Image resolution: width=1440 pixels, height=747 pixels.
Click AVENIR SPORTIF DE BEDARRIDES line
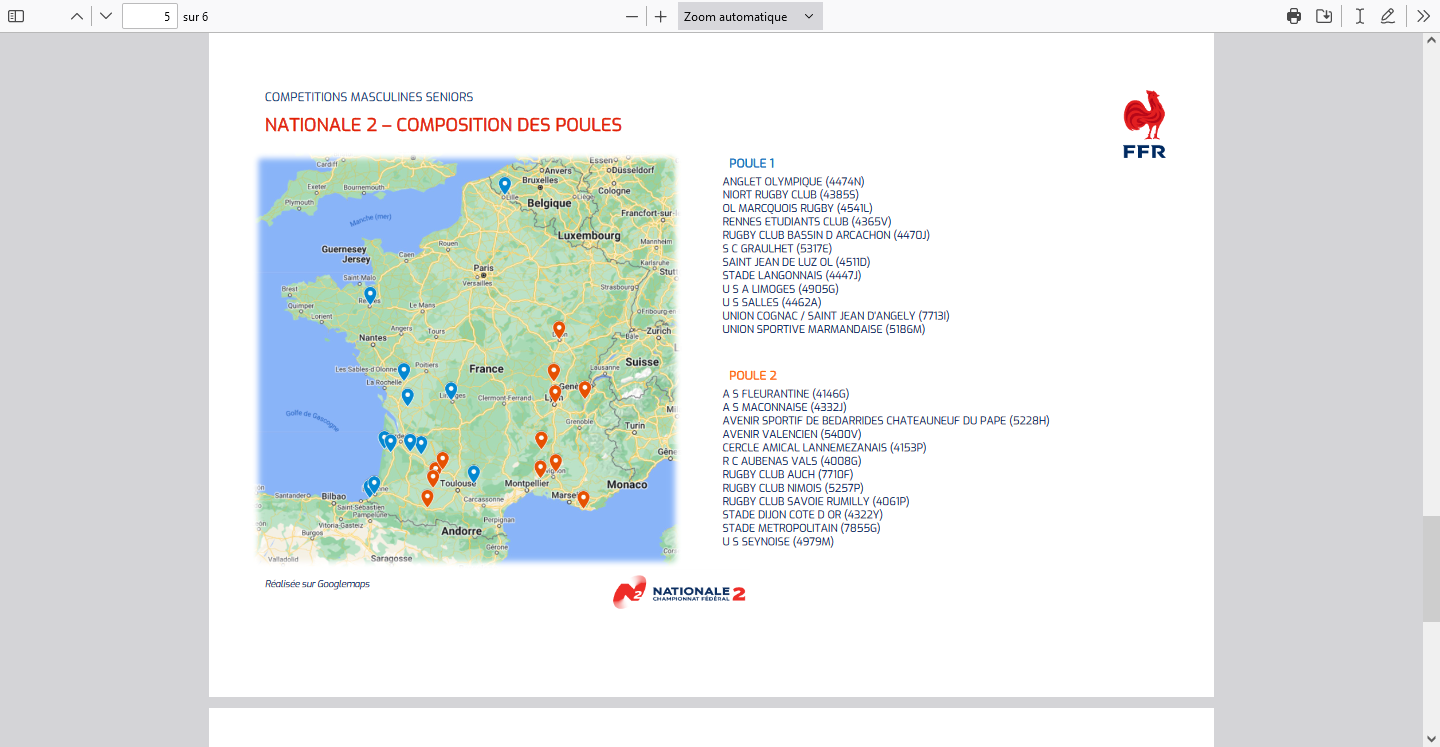click(x=886, y=421)
